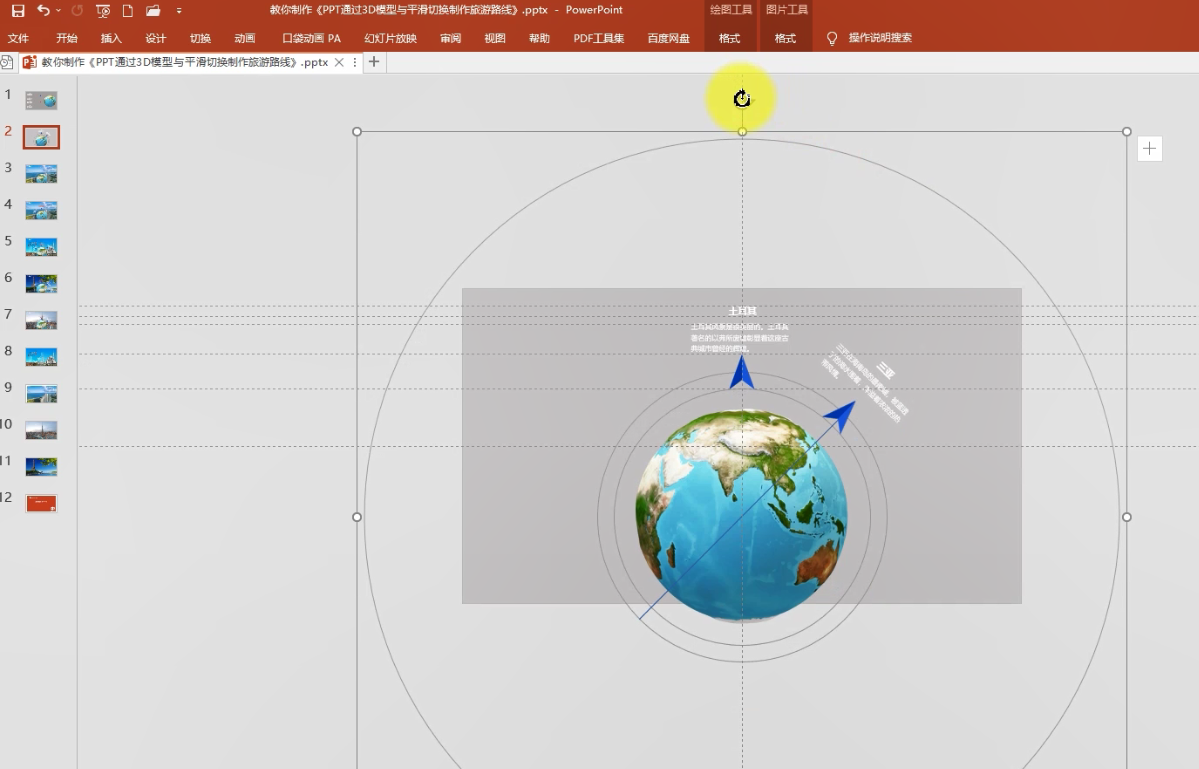
Task: Click the Redo icon
Action: [76, 11]
